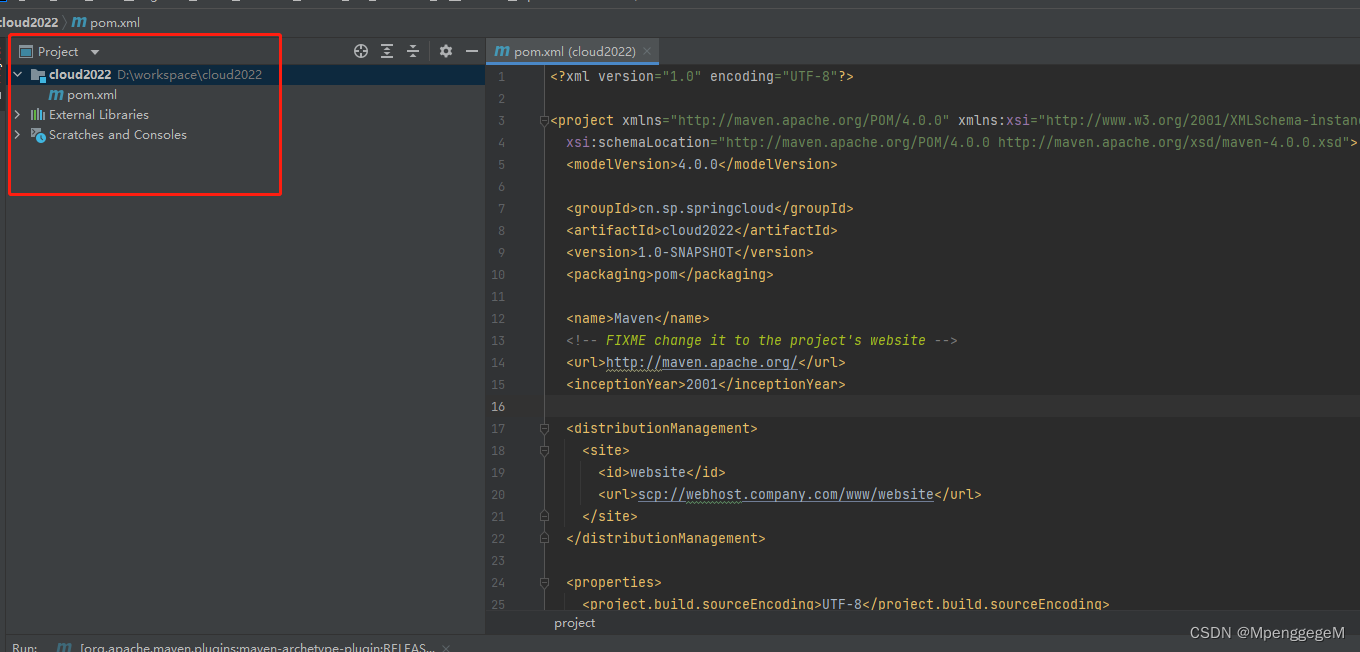This screenshot has width=1360, height=652.
Task: Fold the site block at line 18
Action: click(x=545, y=451)
